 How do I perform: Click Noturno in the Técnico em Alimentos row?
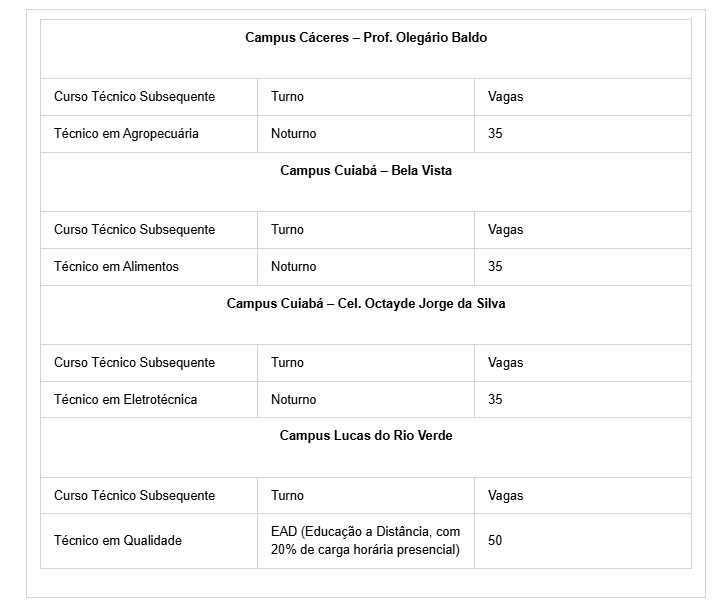pos(293,267)
